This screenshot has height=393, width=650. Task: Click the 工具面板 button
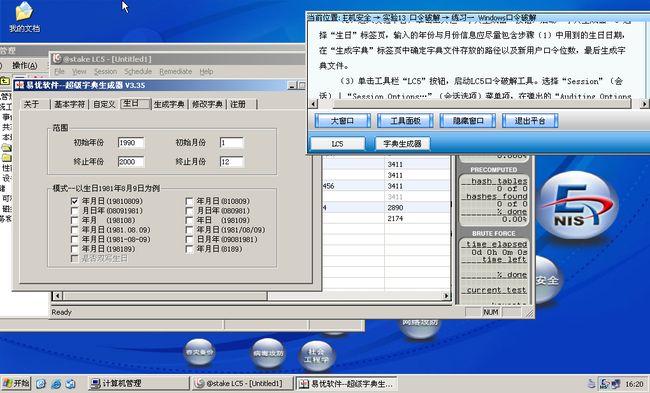coord(405,121)
